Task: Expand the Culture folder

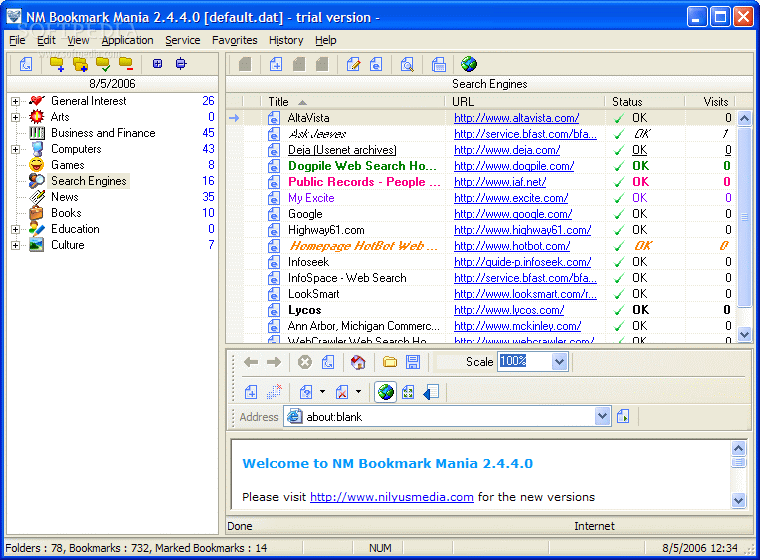Action: (16, 245)
